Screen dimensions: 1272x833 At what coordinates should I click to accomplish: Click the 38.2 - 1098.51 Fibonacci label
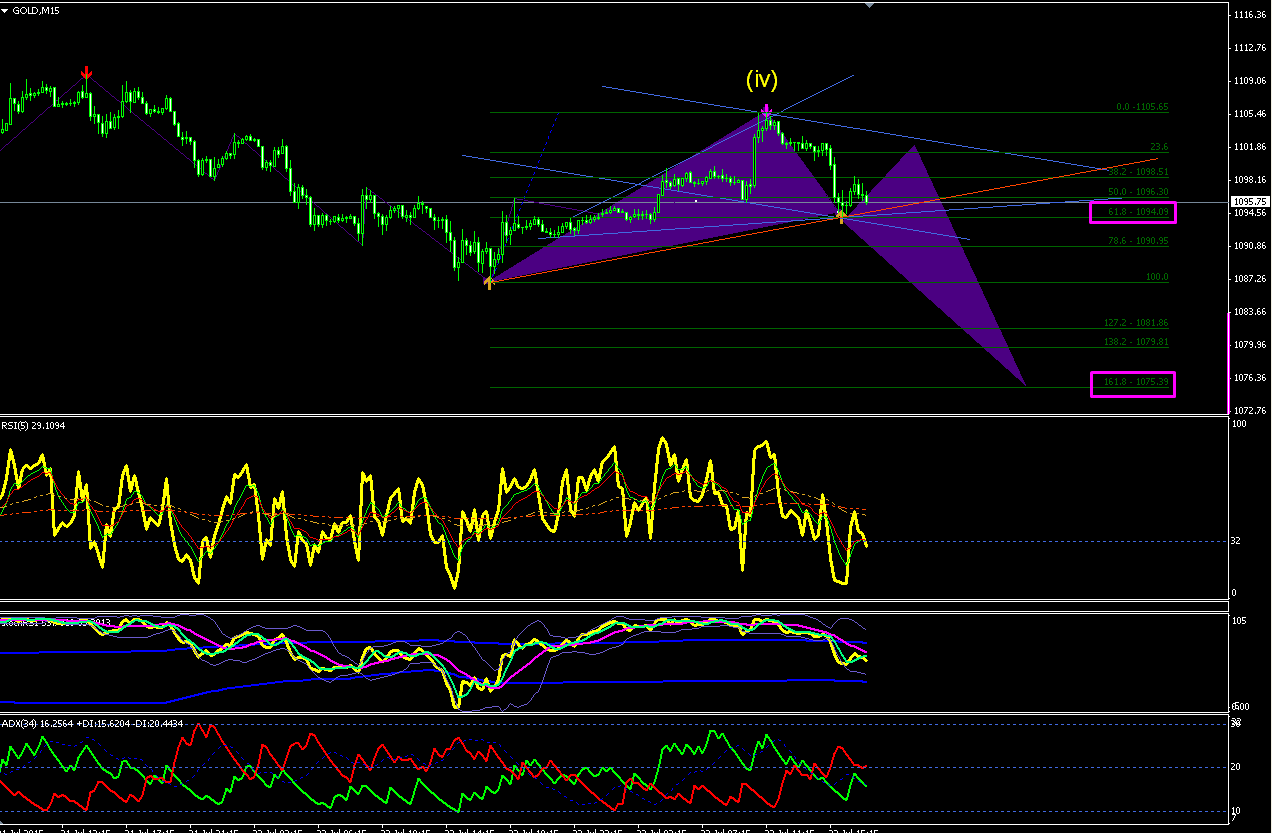(x=1138, y=172)
